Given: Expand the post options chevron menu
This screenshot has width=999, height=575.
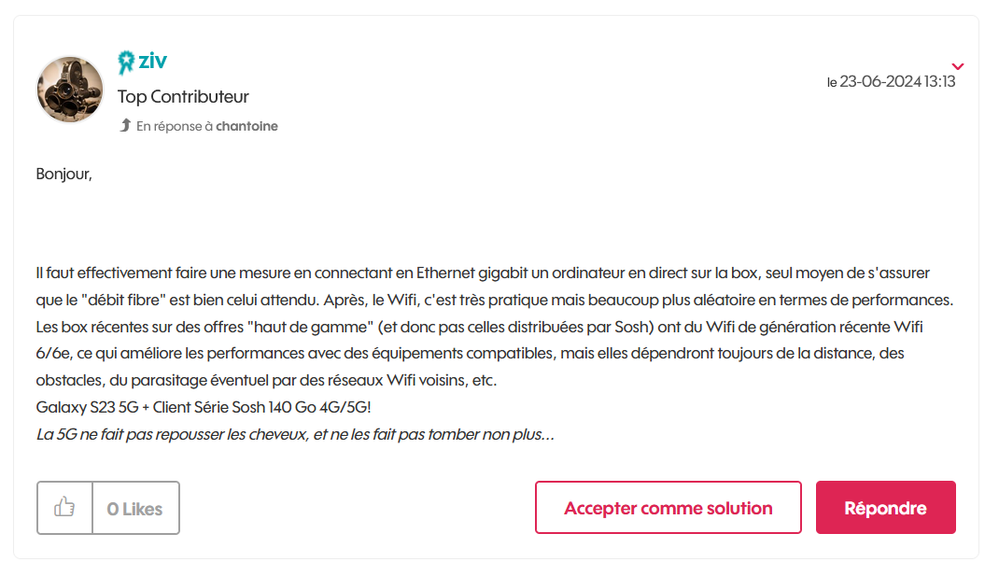Looking at the screenshot, I should [957, 66].
